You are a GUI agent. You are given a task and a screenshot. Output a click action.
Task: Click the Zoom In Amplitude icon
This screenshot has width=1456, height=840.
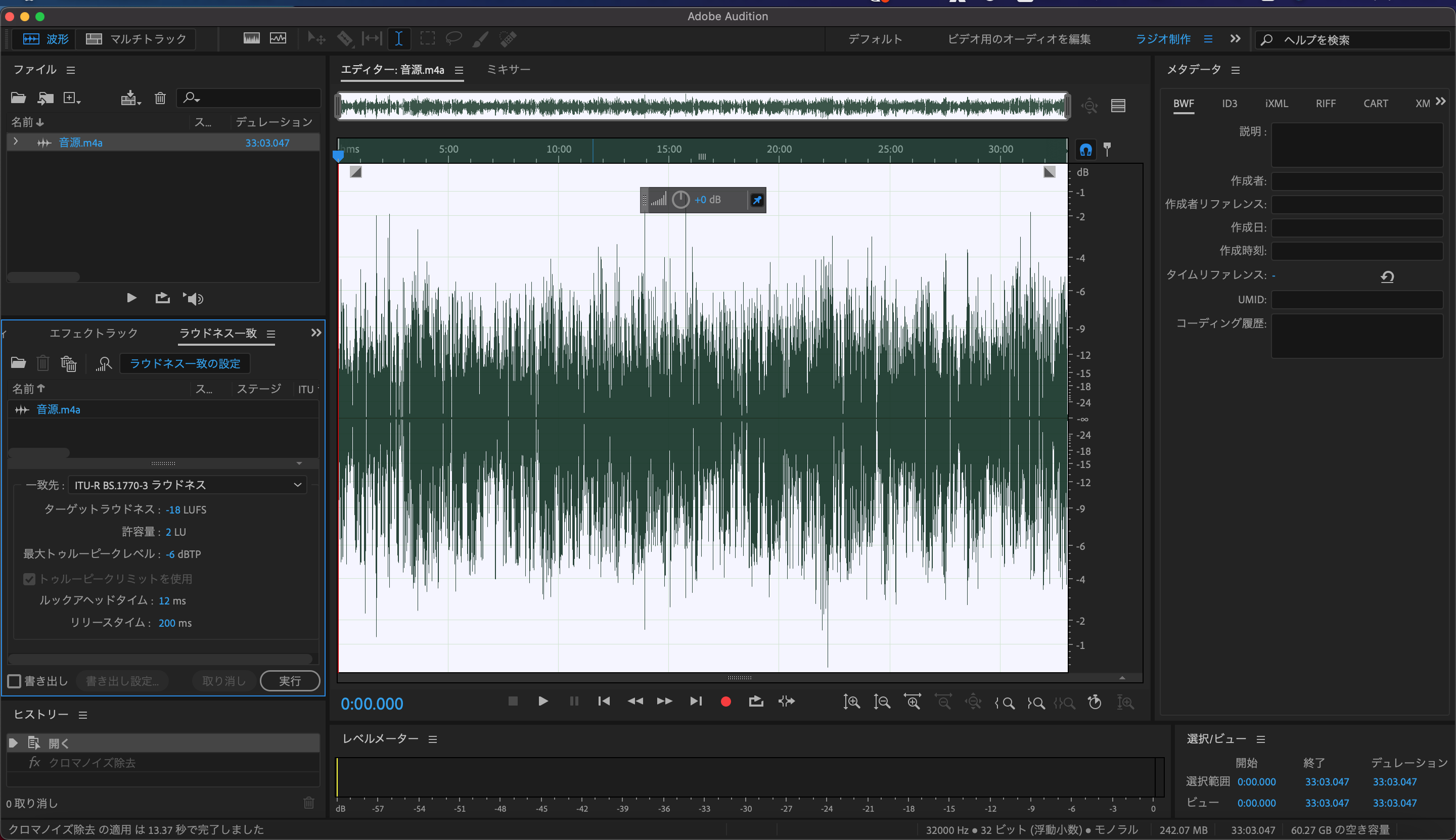coord(851,702)
